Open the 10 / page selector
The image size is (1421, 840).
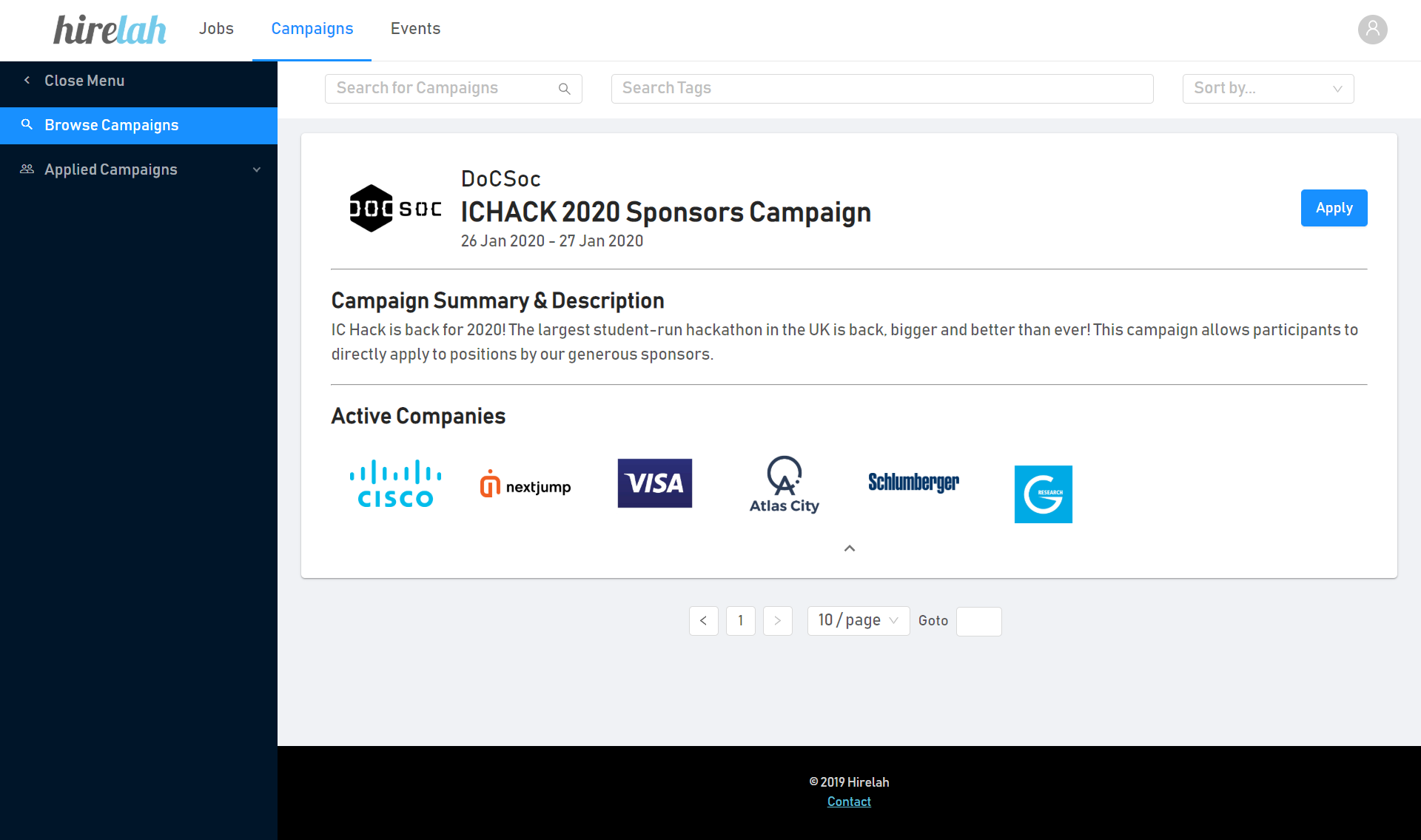(x=858, y=621)
